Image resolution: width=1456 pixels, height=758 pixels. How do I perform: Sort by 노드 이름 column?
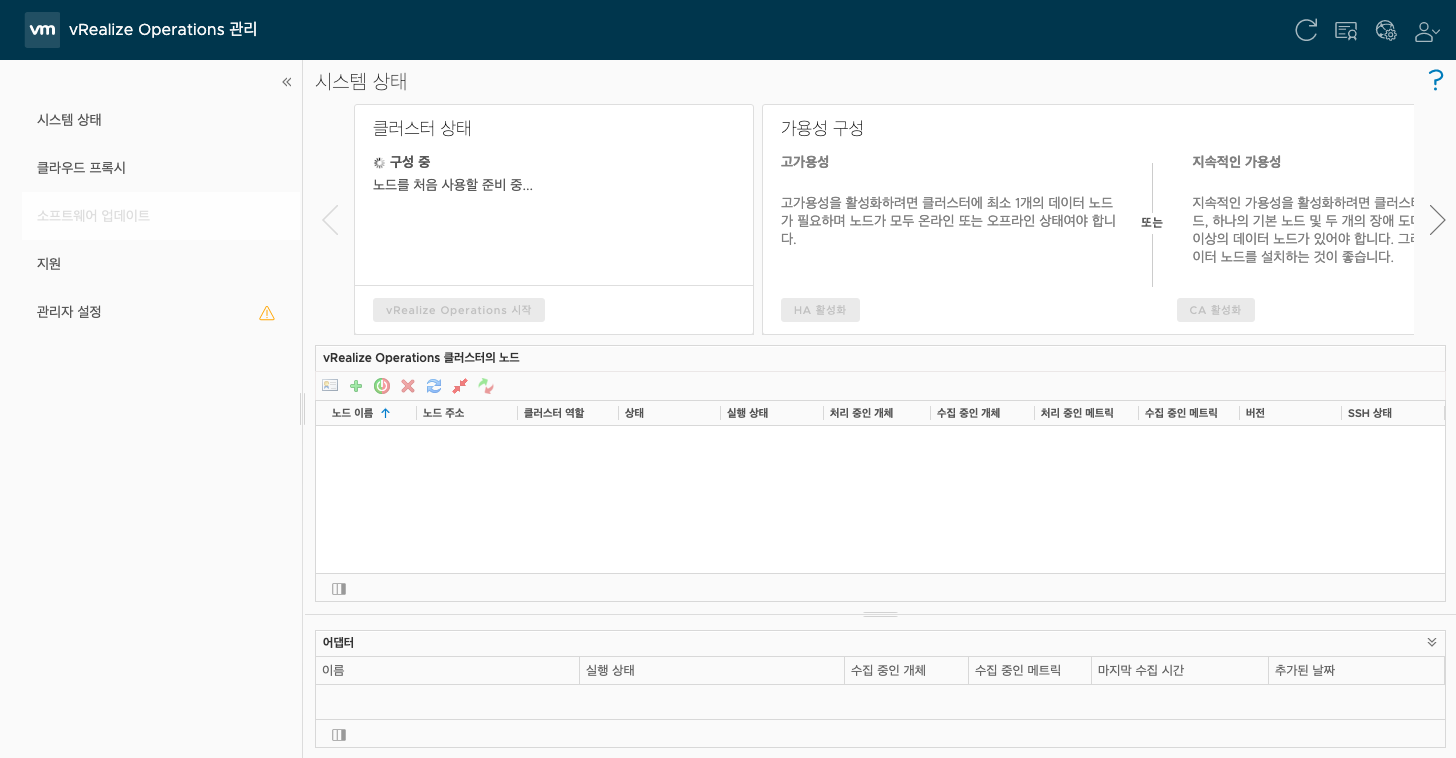coord(366,413)
